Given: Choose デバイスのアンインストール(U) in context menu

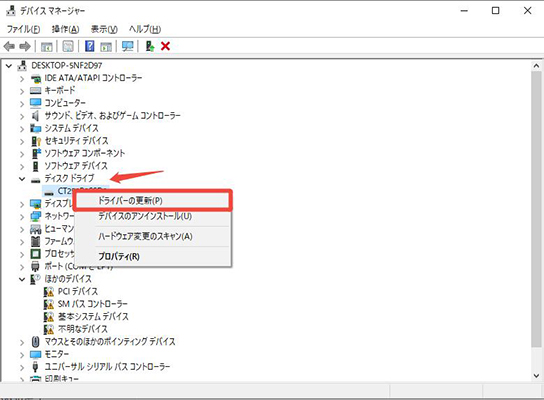Looking at the screenshot, I should click(152, 216).
